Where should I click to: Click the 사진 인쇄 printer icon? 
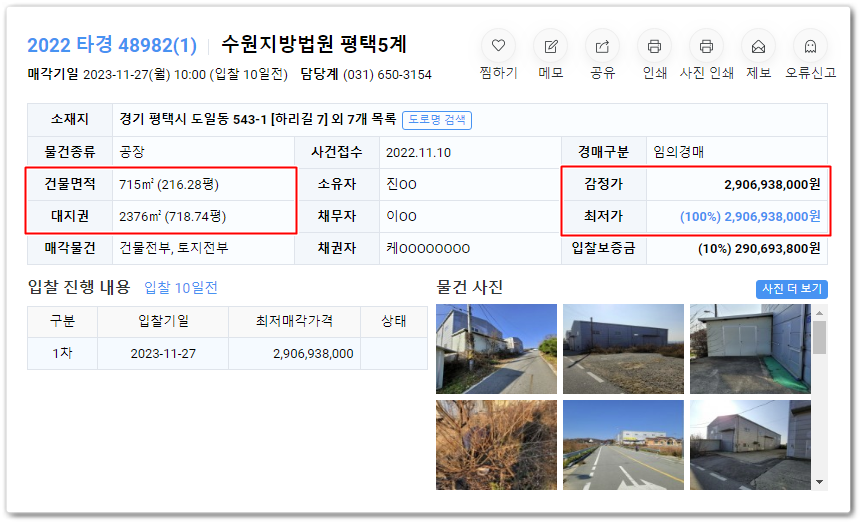[x=706, y=46]
